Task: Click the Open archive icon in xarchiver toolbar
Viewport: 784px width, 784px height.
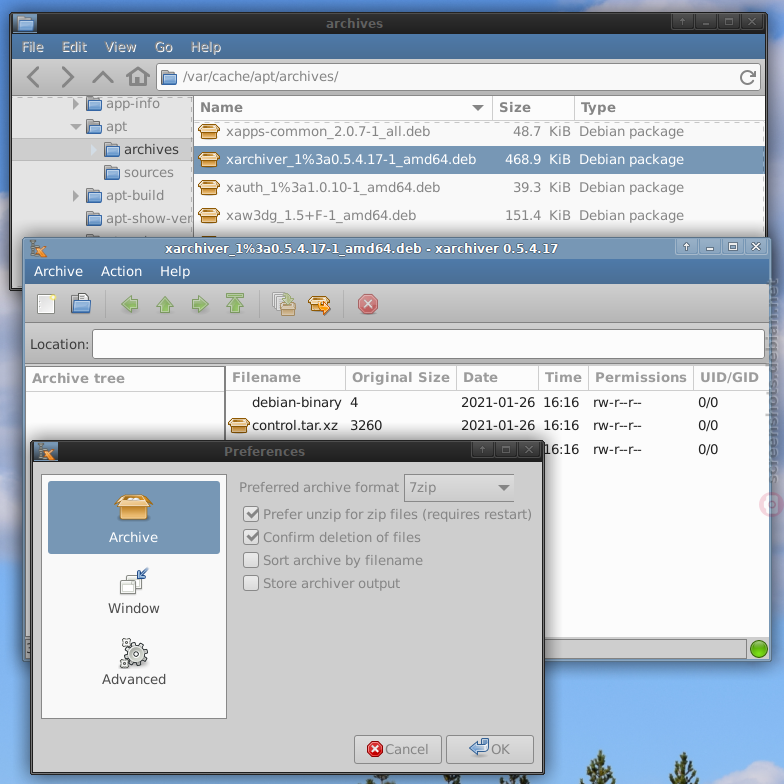Action: pos(80,304)
